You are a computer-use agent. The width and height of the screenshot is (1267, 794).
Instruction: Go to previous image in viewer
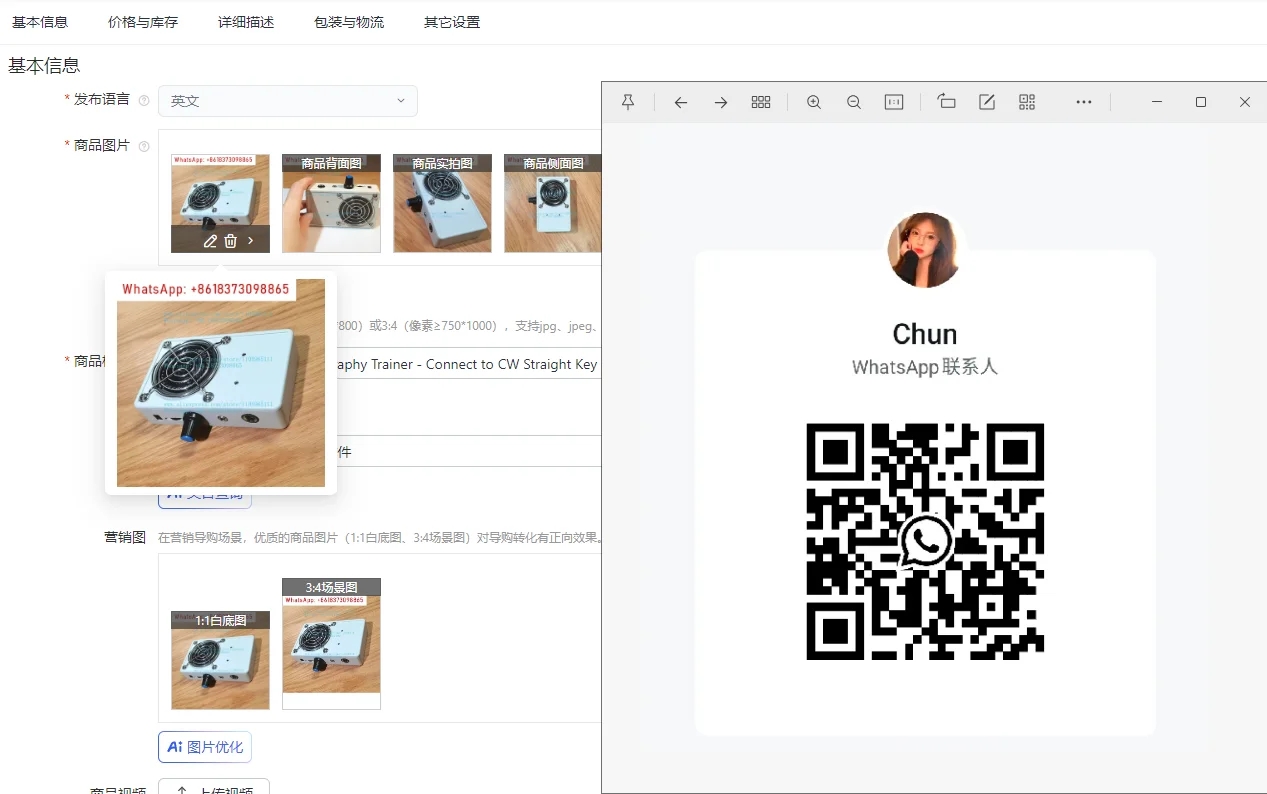point(681,102)
